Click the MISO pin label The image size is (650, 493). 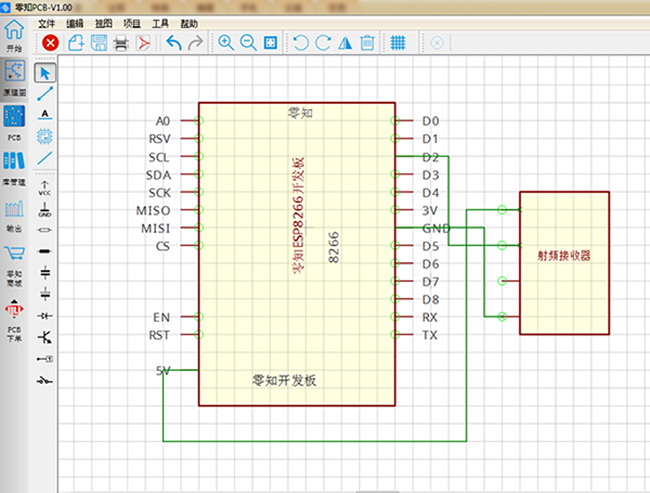(x=153, y=211)
